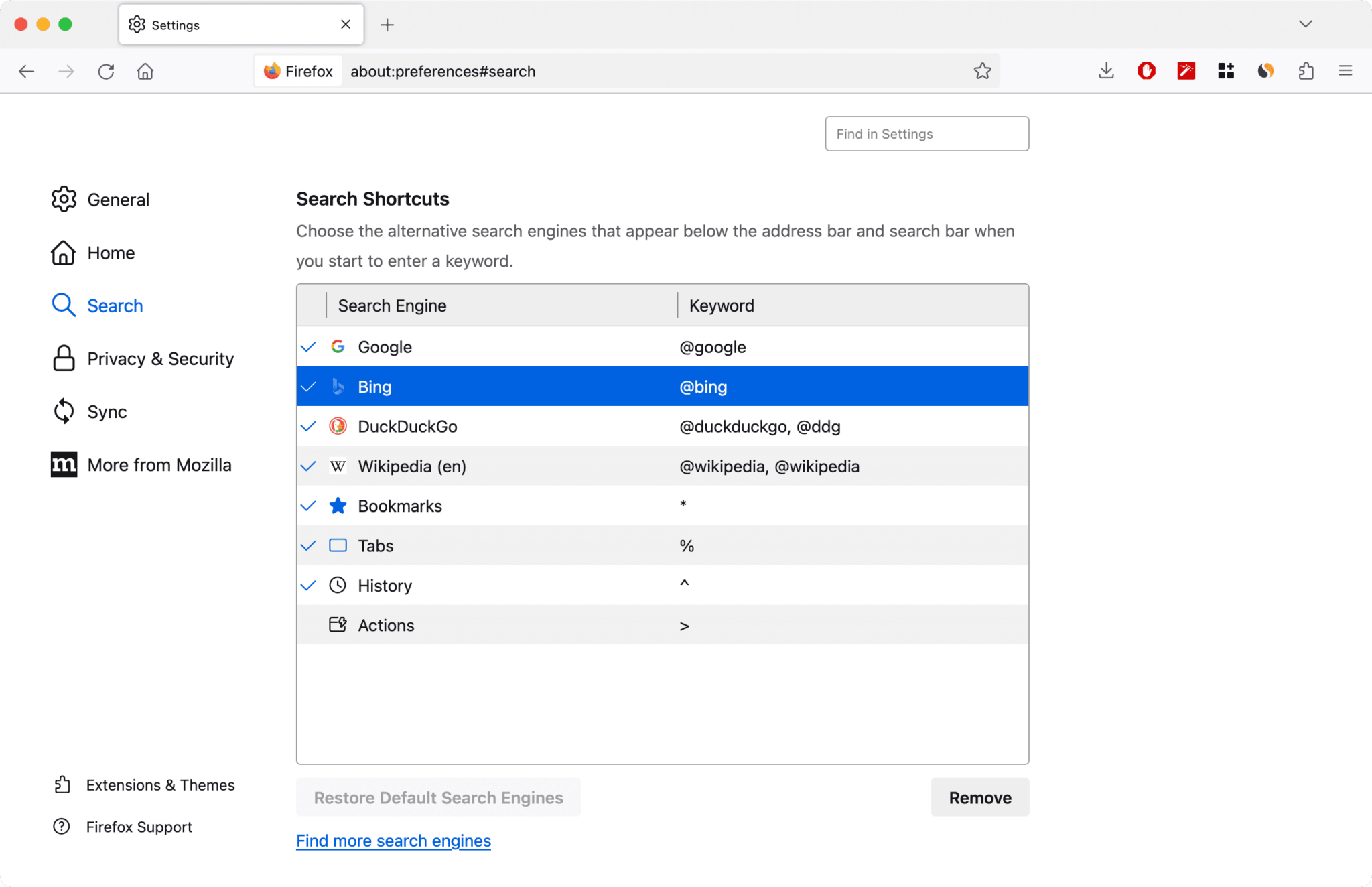Bookmark this page with the star icon
This screenshot has width=1372, height=887.
[982, 71]
